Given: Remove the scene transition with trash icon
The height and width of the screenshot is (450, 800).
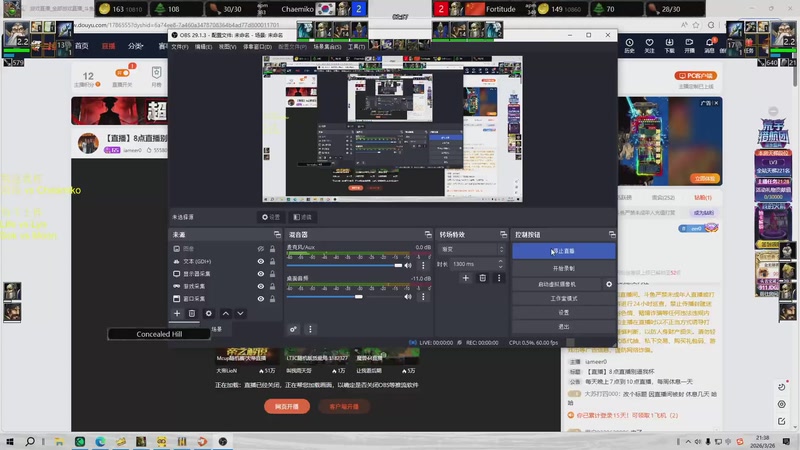Looking at the screenshot, I should 483,278.
